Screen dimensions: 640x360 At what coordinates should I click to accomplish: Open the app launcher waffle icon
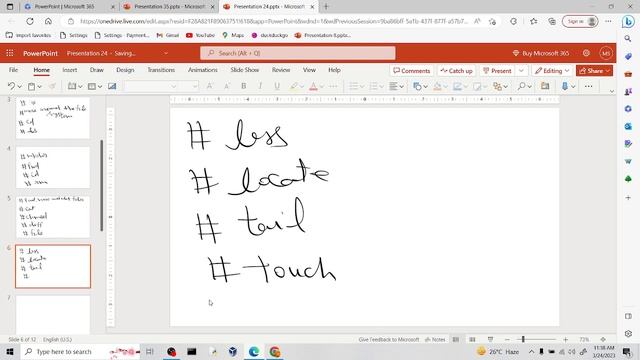(10, 53)
